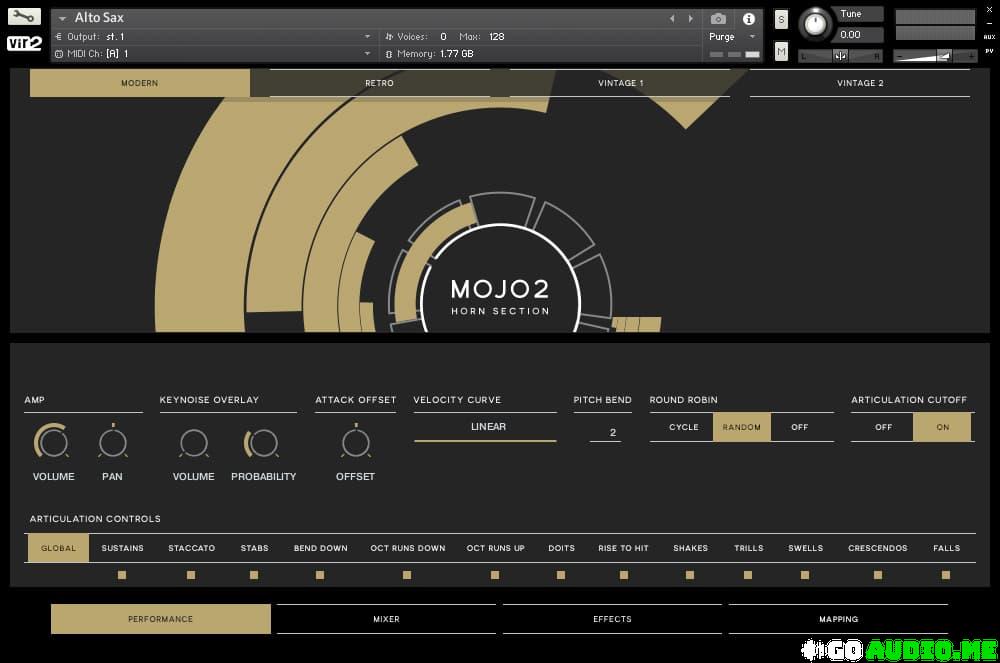Image resolution: width=1000 pixels, height=663 pixels.
Task: Open the Output st. 1 dropdown
Action: coord(213,36)
